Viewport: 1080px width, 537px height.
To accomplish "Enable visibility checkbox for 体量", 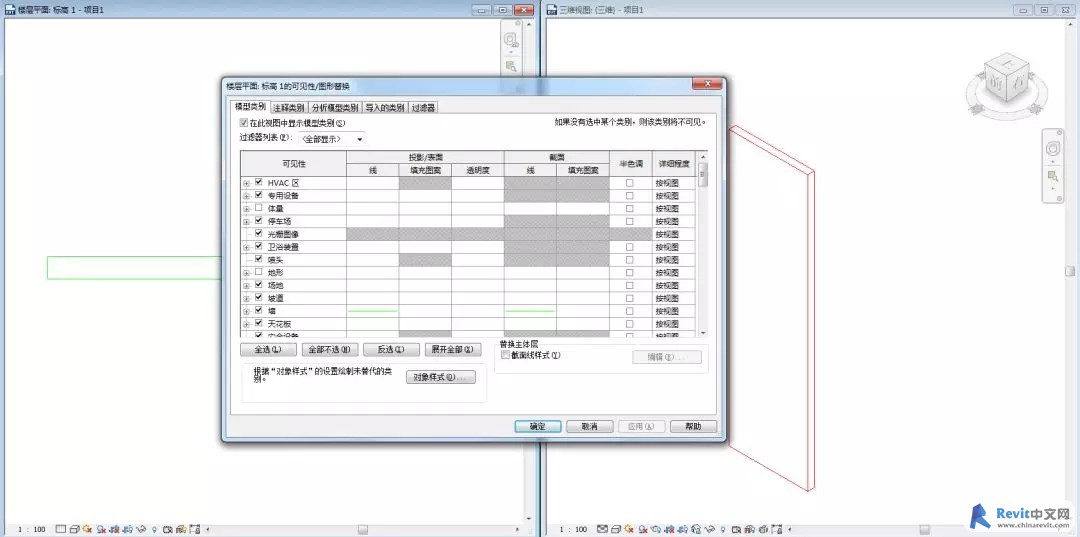I will coord(259,208).
